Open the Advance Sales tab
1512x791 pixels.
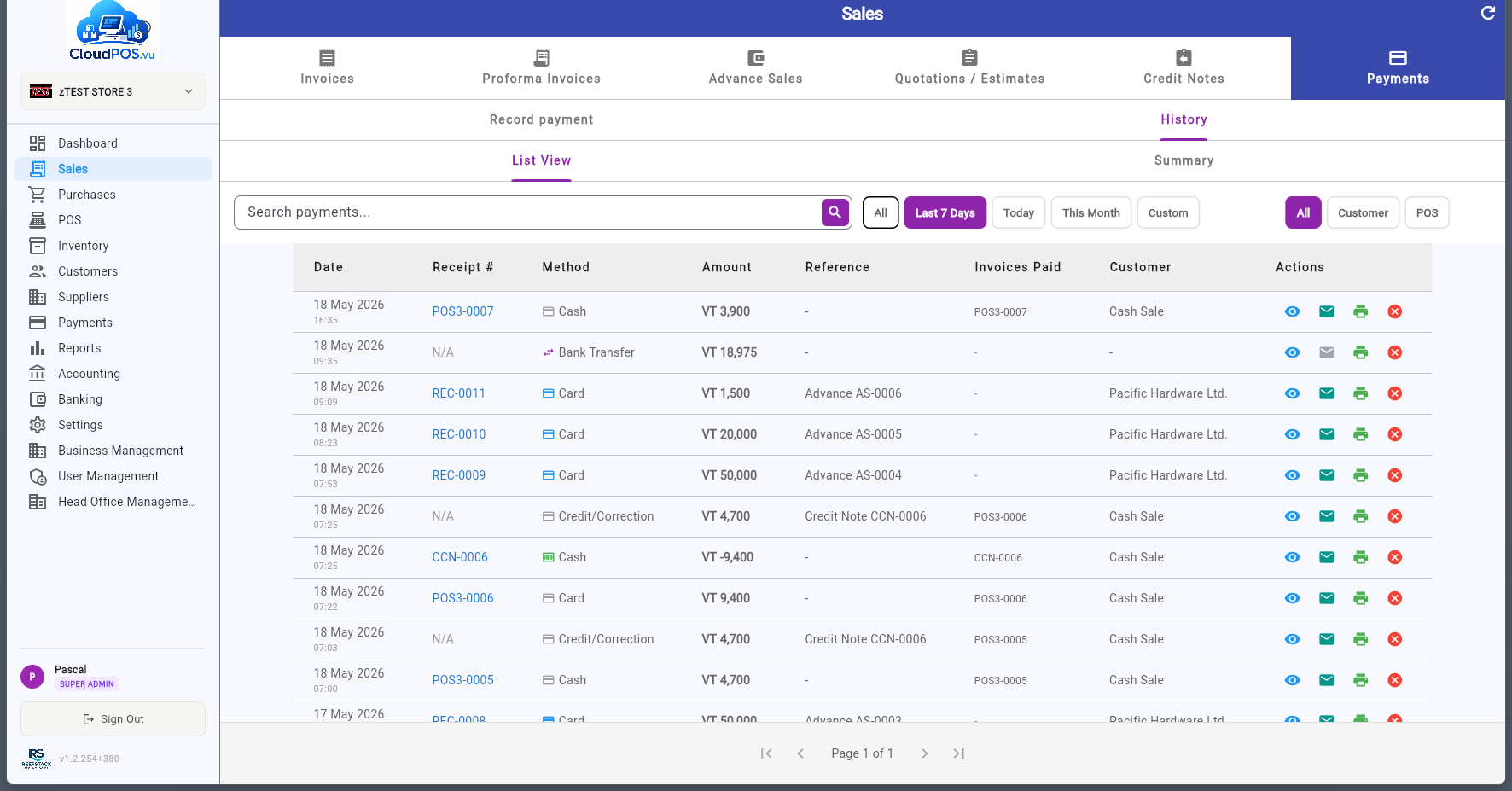(755, 68)
